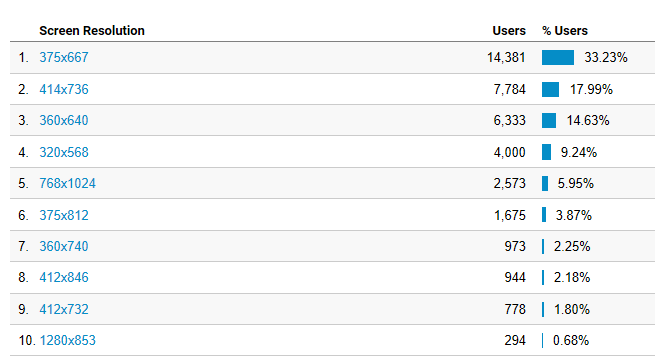This screenshot has height=362, width=655.
Task: Select the 360x740 resolution link
Action: point(64,246)
